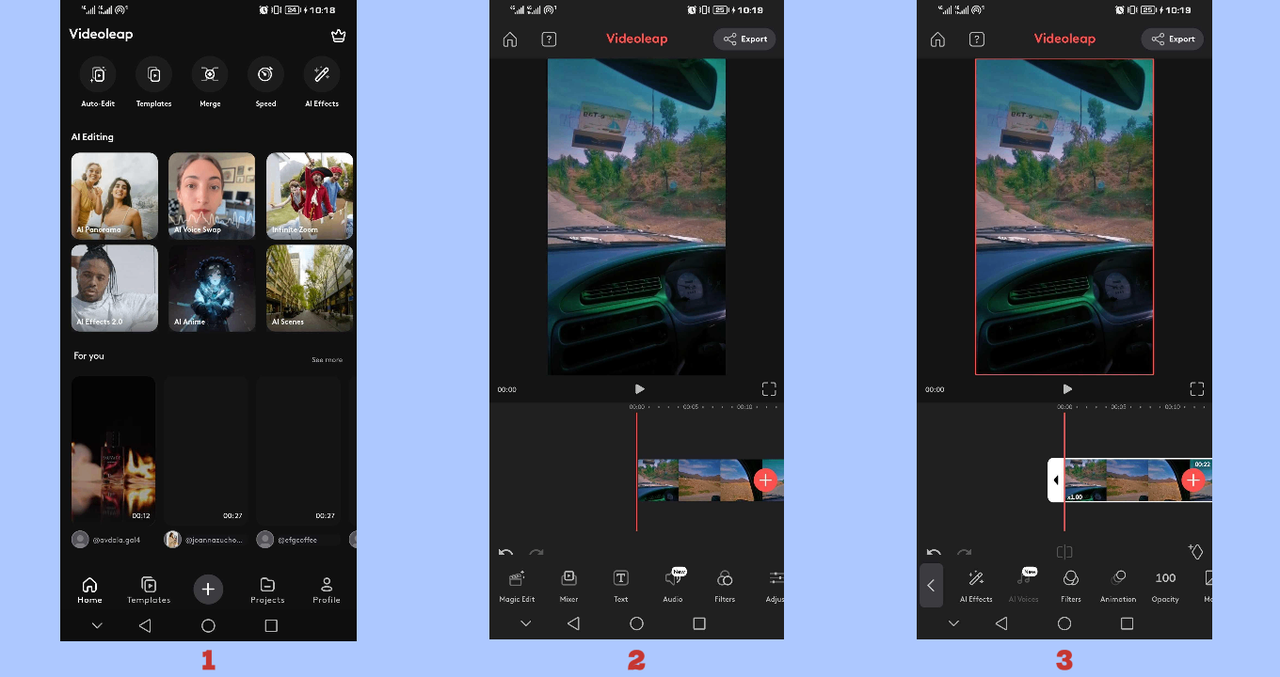Open the AI Panorama card

(x=114, y=196)
